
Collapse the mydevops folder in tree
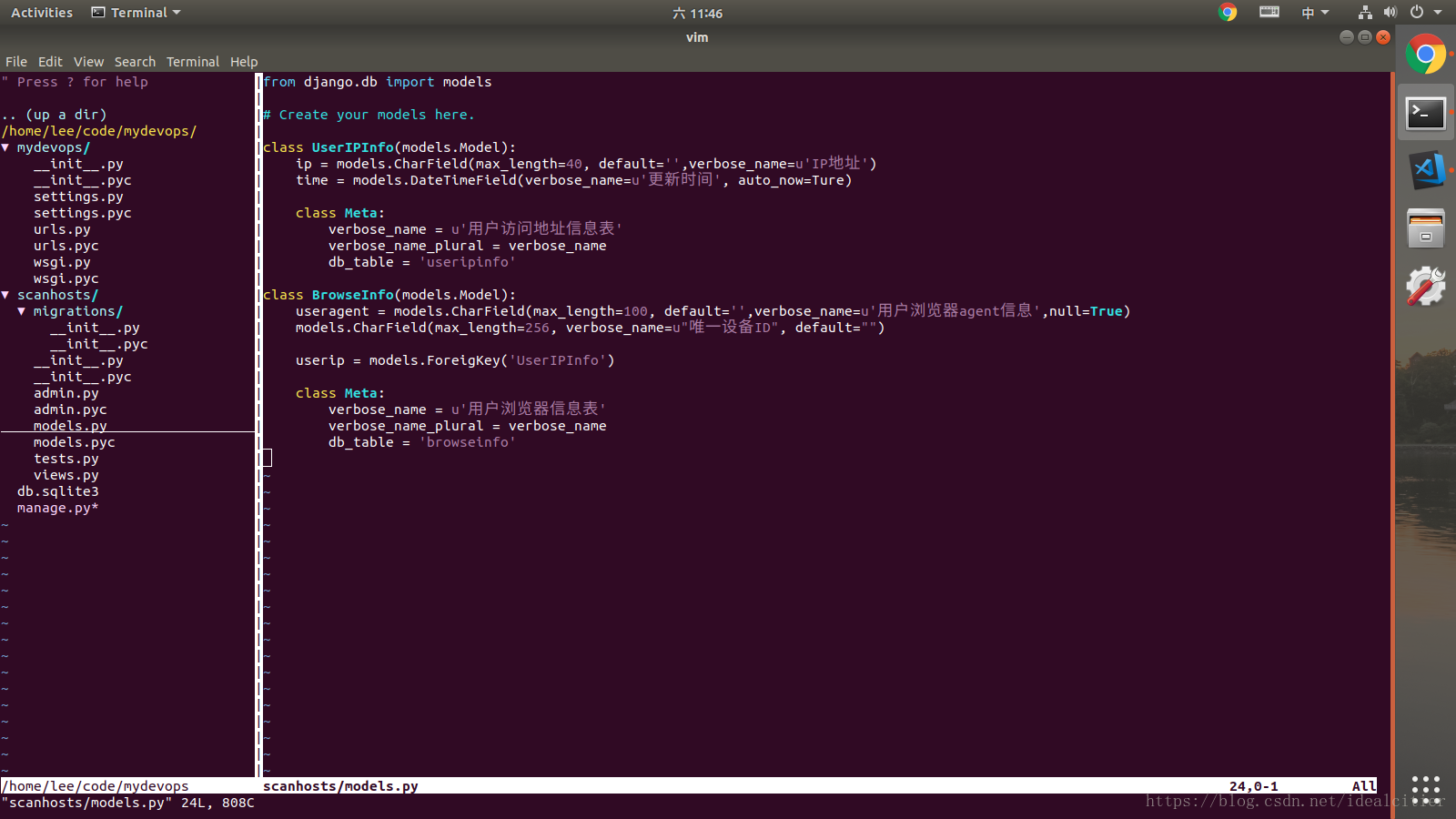[53, 147]
